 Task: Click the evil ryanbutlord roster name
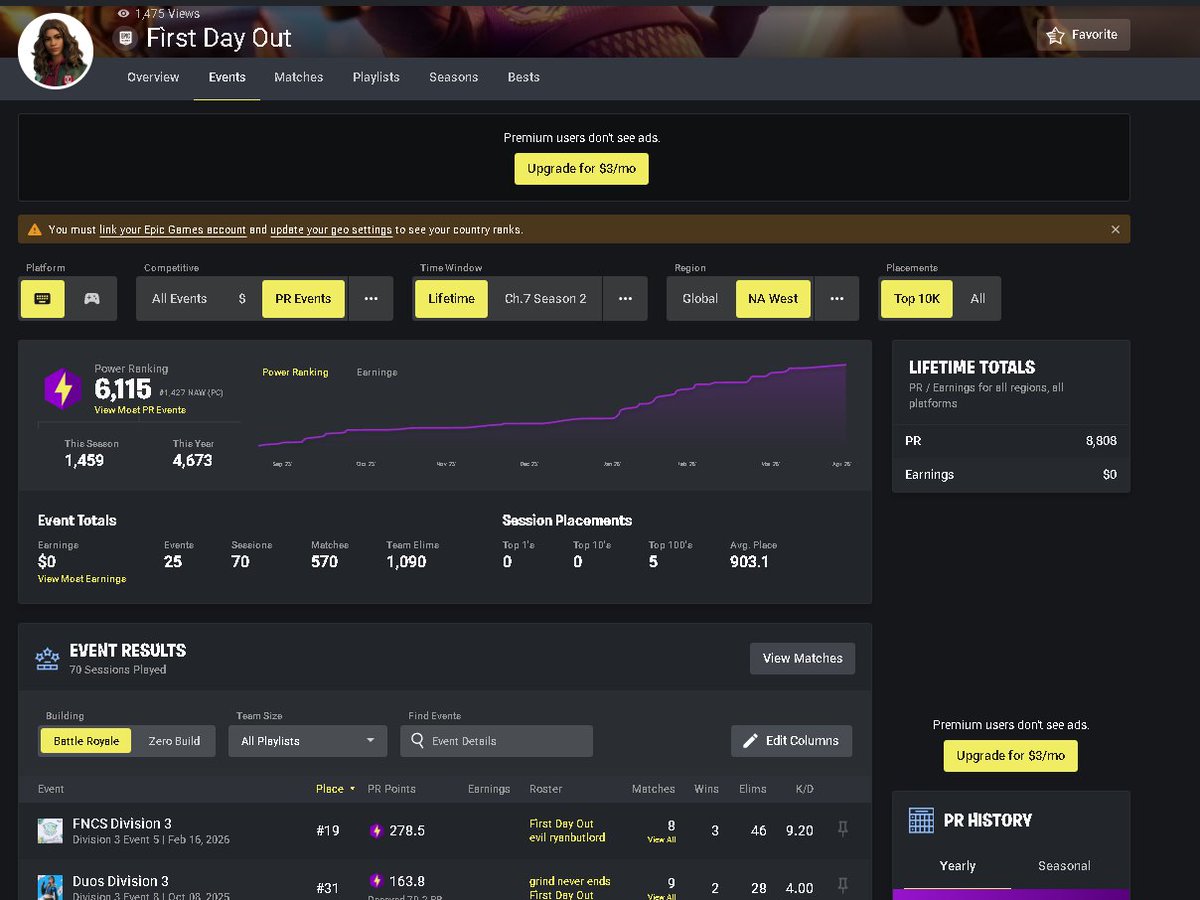click(x=567, y=838)
